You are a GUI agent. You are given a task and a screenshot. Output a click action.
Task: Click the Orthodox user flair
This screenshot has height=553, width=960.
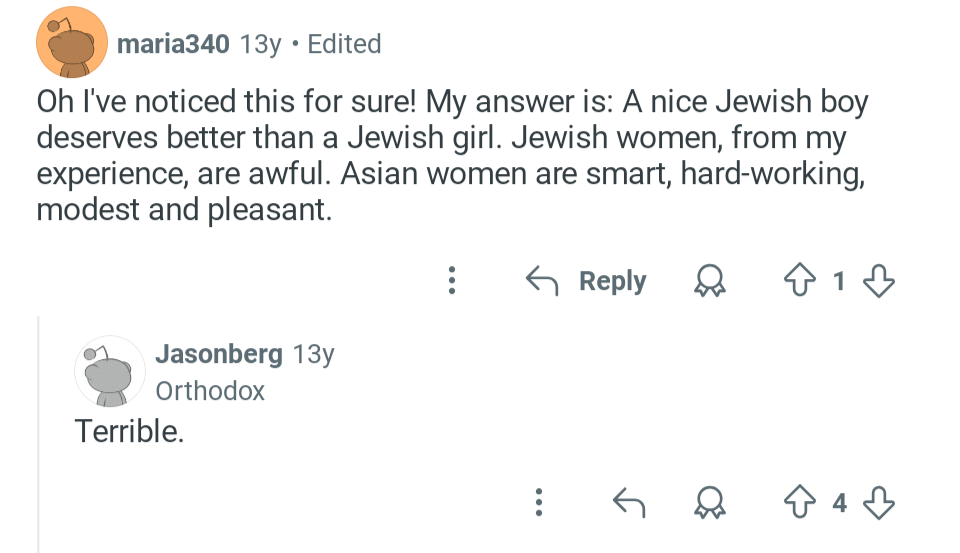click(210, 391)
